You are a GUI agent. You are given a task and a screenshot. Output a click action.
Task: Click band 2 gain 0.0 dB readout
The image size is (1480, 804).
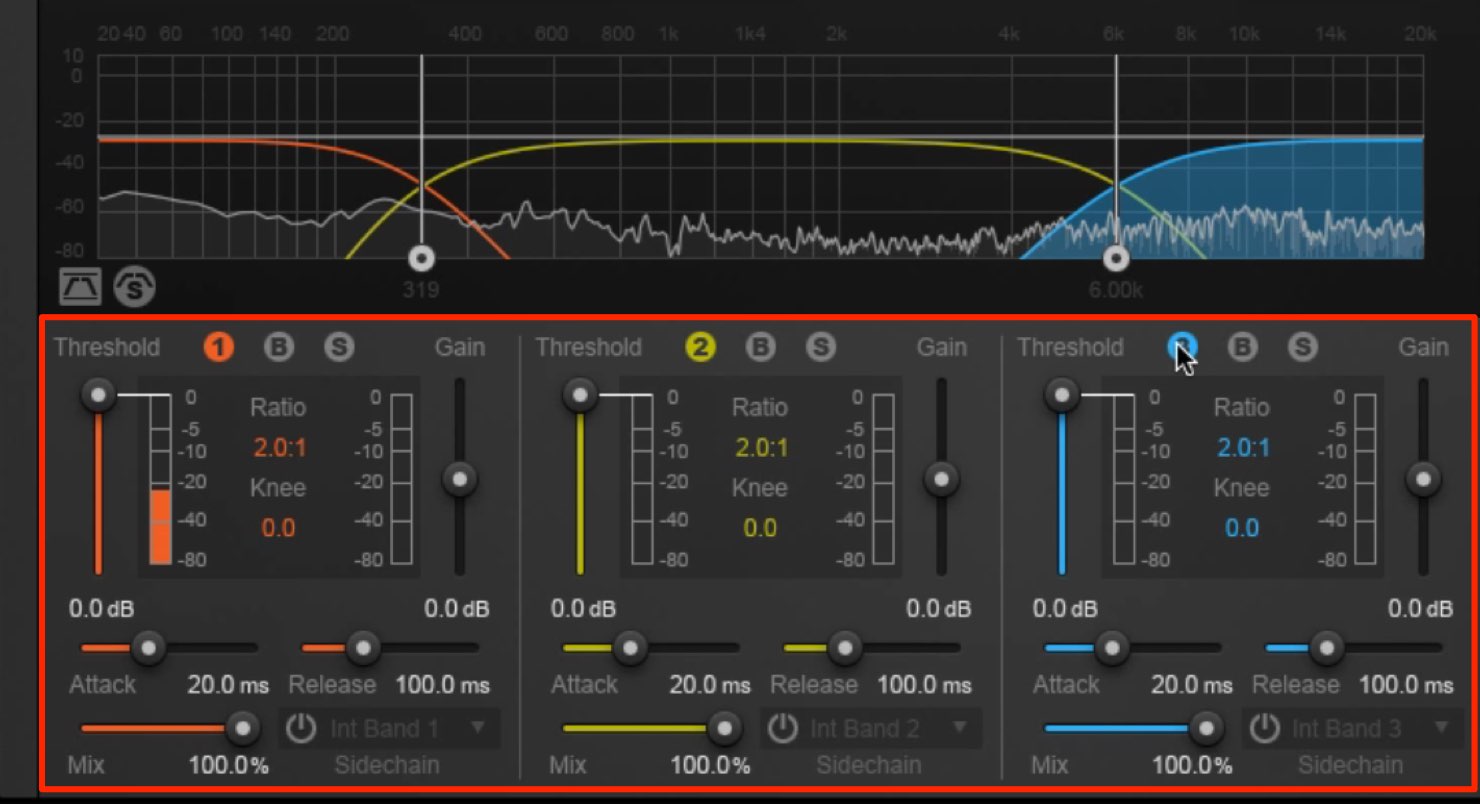click(x=938, y=608)
